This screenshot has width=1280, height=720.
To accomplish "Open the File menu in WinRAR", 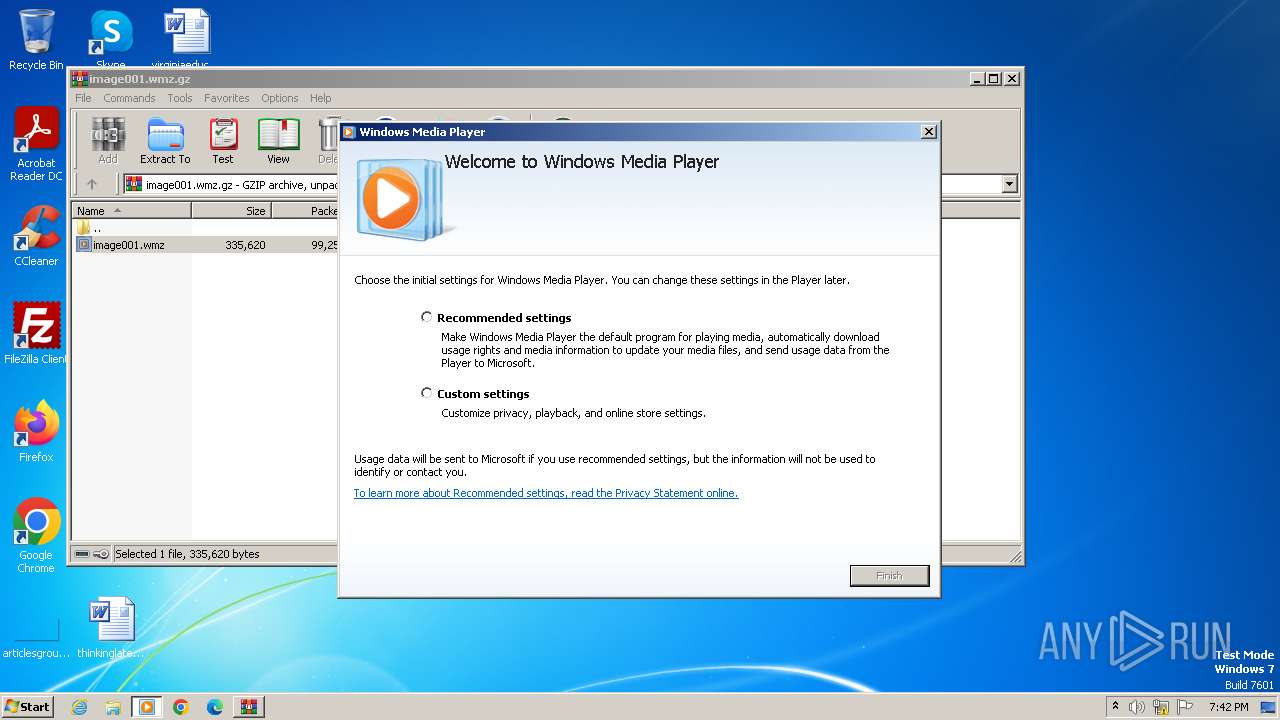I will (x=83, y=98).
